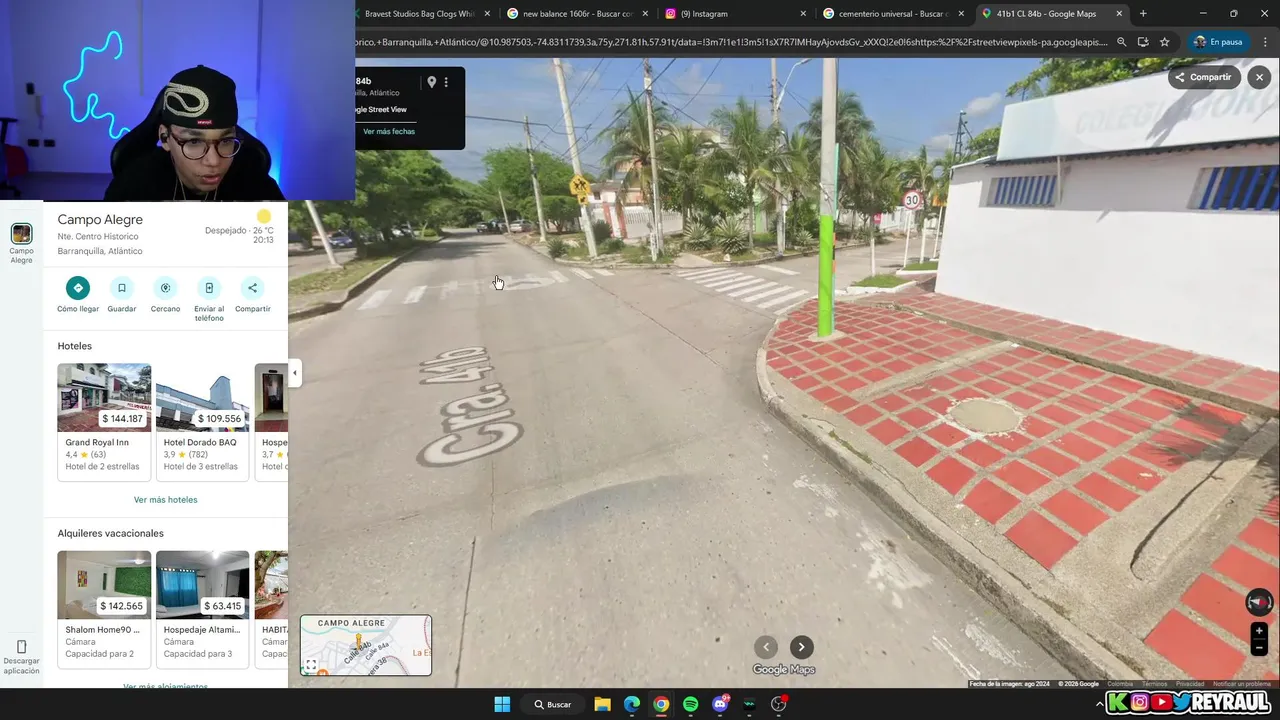Viewport: 1280px width, 720px height.
Task: Open the Grand Royal Inn hotel card
Action: (x=104, y=421)
